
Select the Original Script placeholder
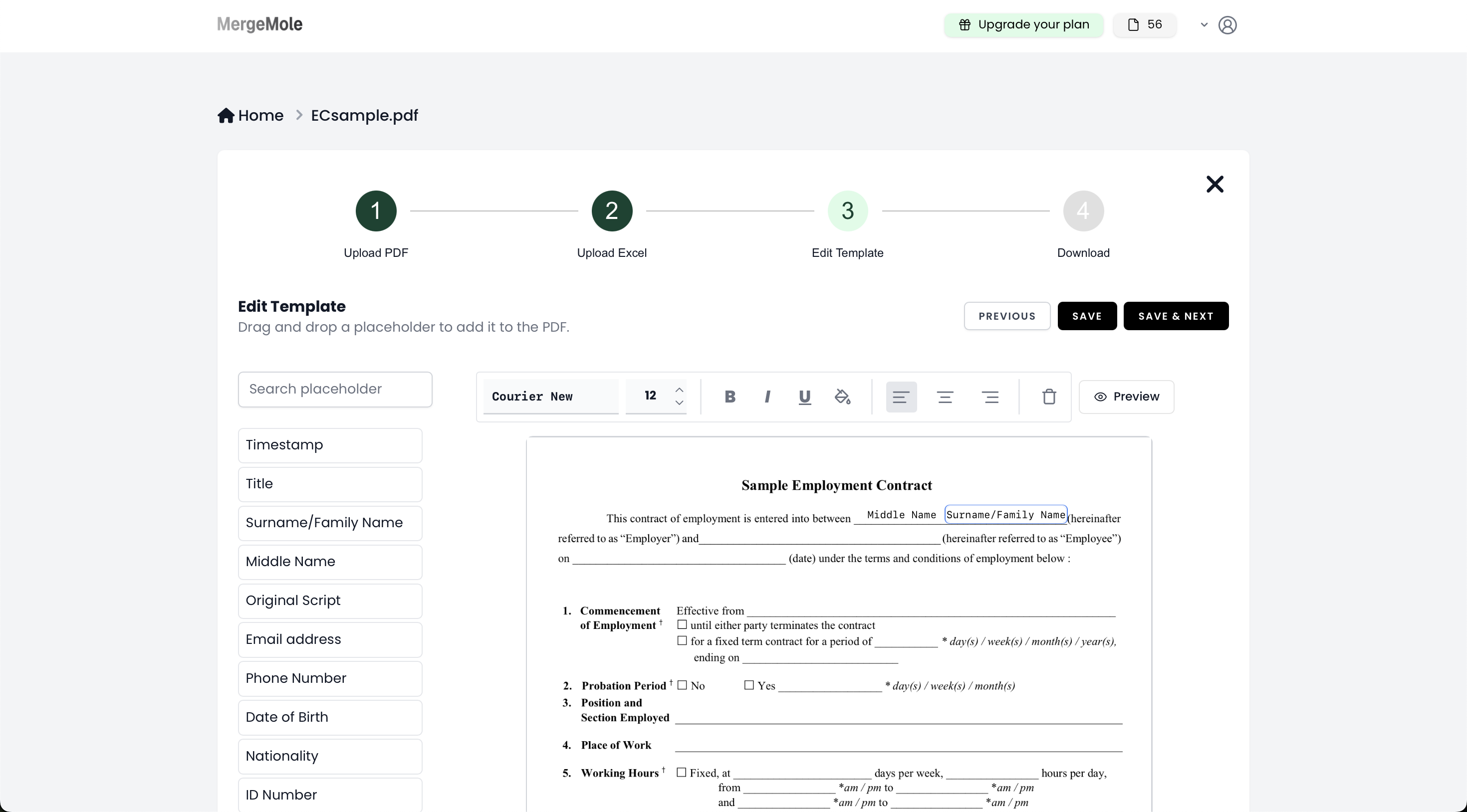(330, 601)
